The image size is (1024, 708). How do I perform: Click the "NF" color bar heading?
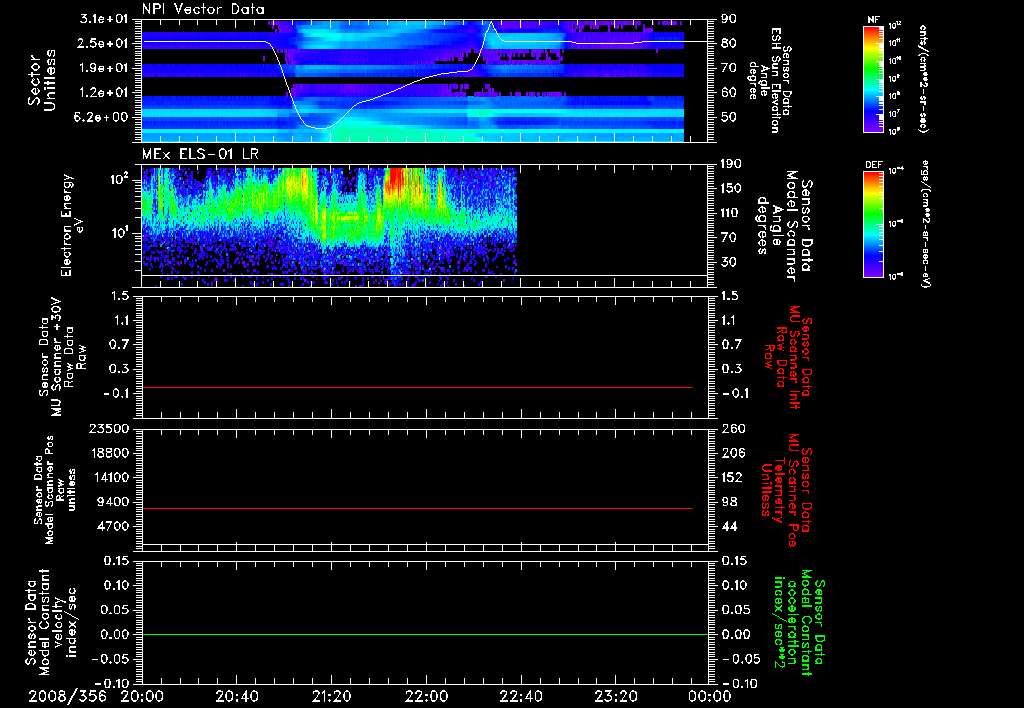tap(874, 20)
